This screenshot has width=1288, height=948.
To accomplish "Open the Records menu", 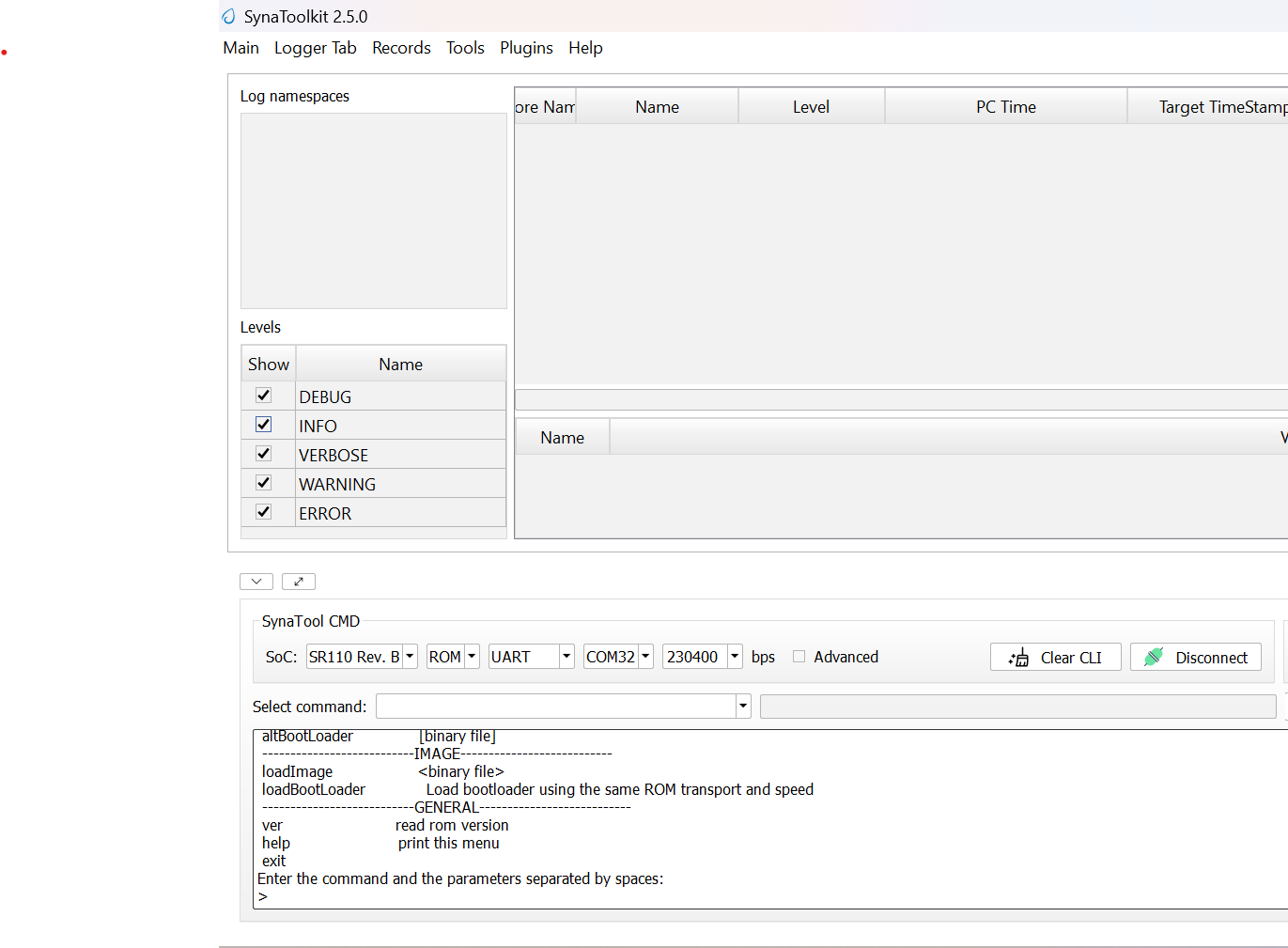I will tap(401, 48).
